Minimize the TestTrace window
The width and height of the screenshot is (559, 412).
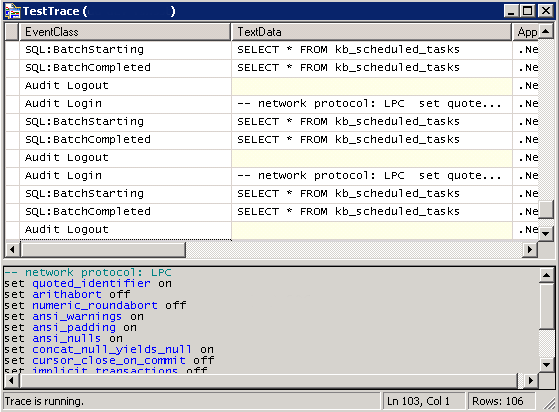(x=511, y=11)
